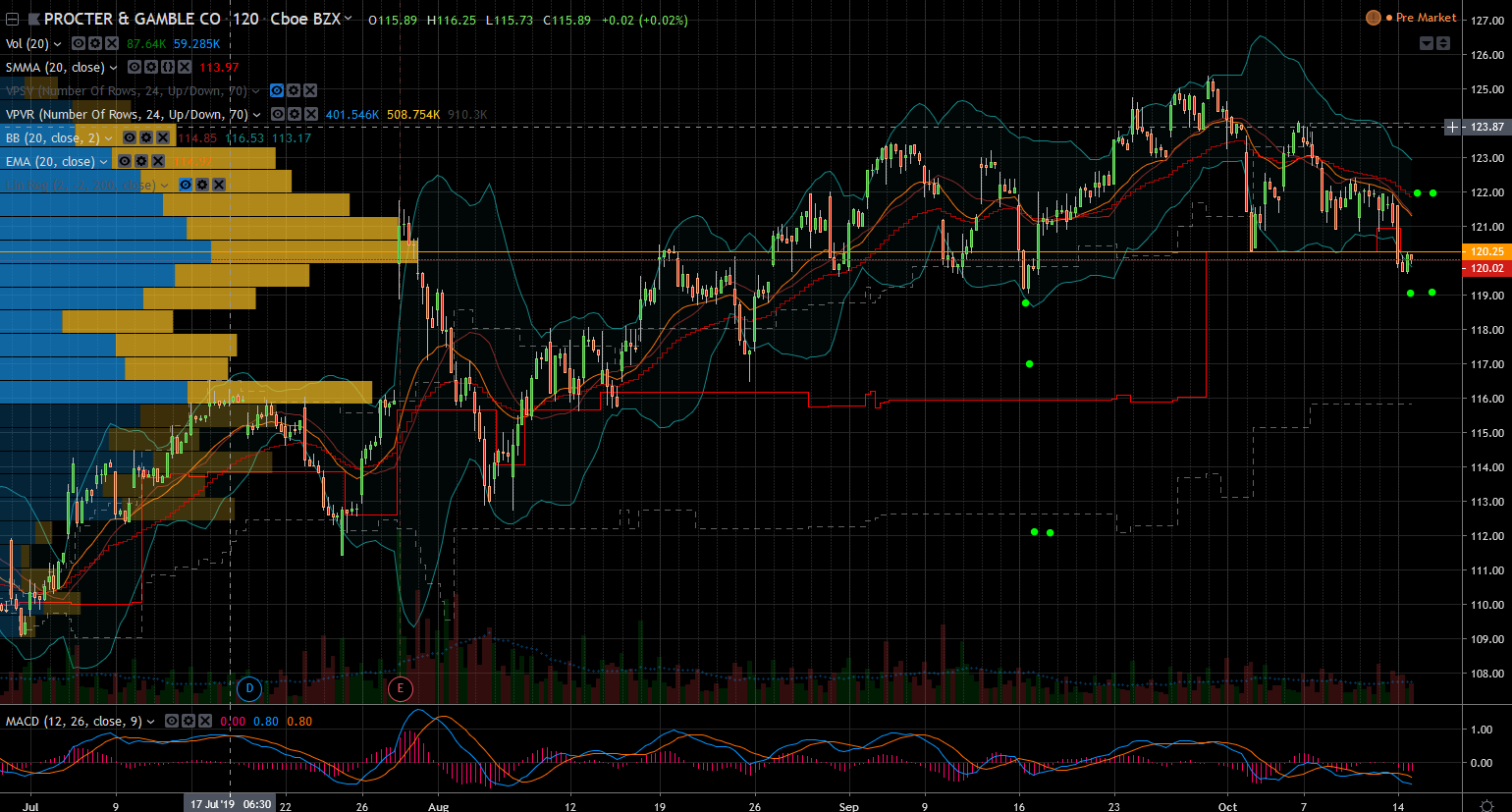Open EMA (20, close) settings gear
This screenshot has height=812, width=1512.
141,161
